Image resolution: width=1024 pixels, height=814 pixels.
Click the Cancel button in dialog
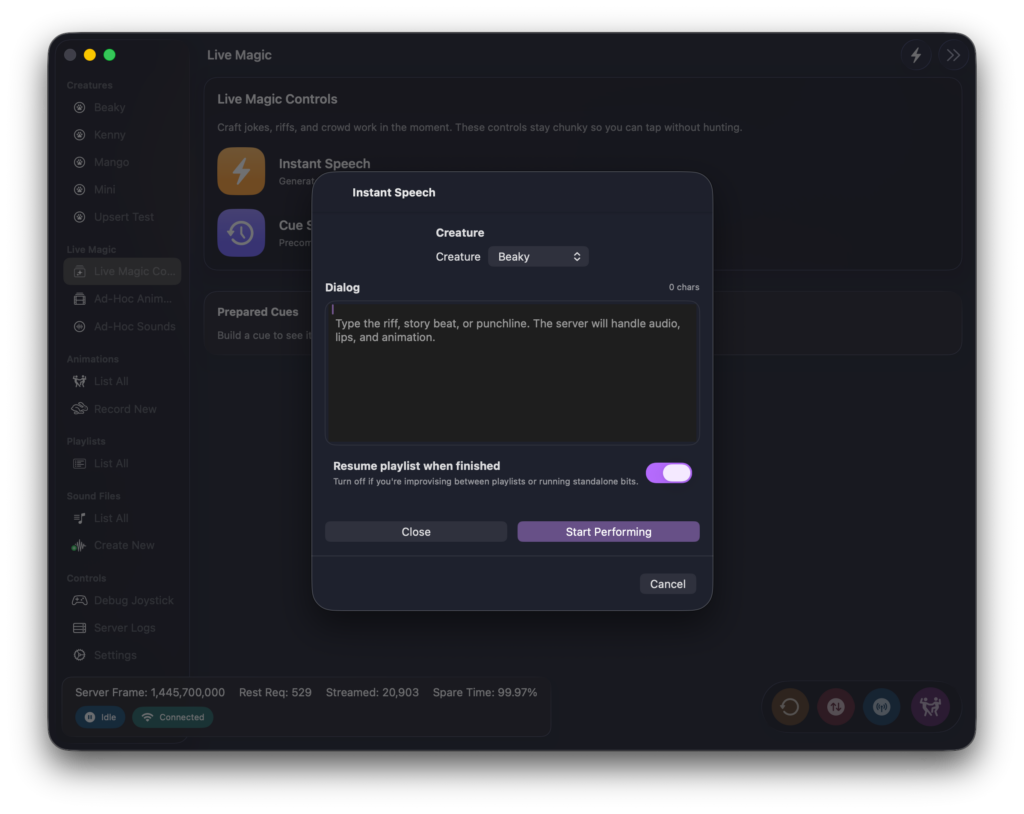coord(667,584)
